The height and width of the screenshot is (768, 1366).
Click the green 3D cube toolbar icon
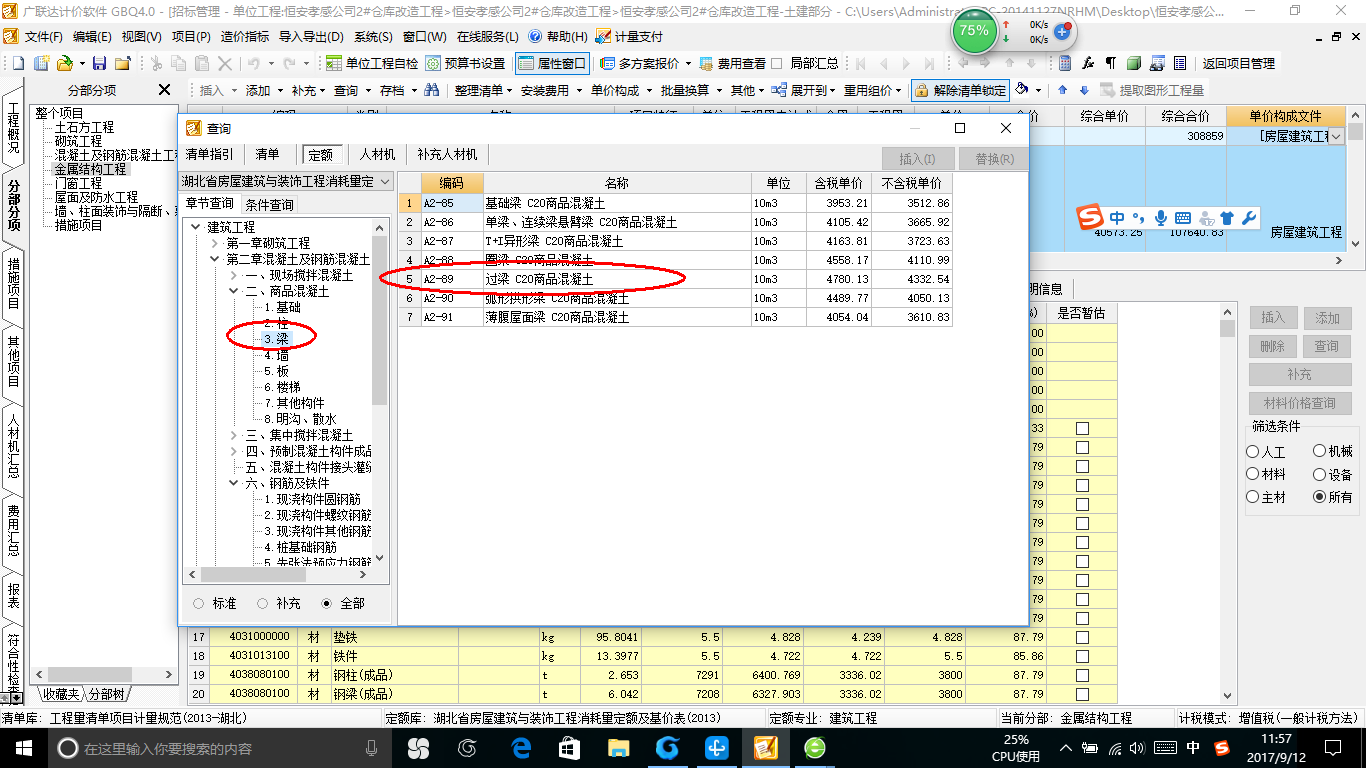point(1134,63)
